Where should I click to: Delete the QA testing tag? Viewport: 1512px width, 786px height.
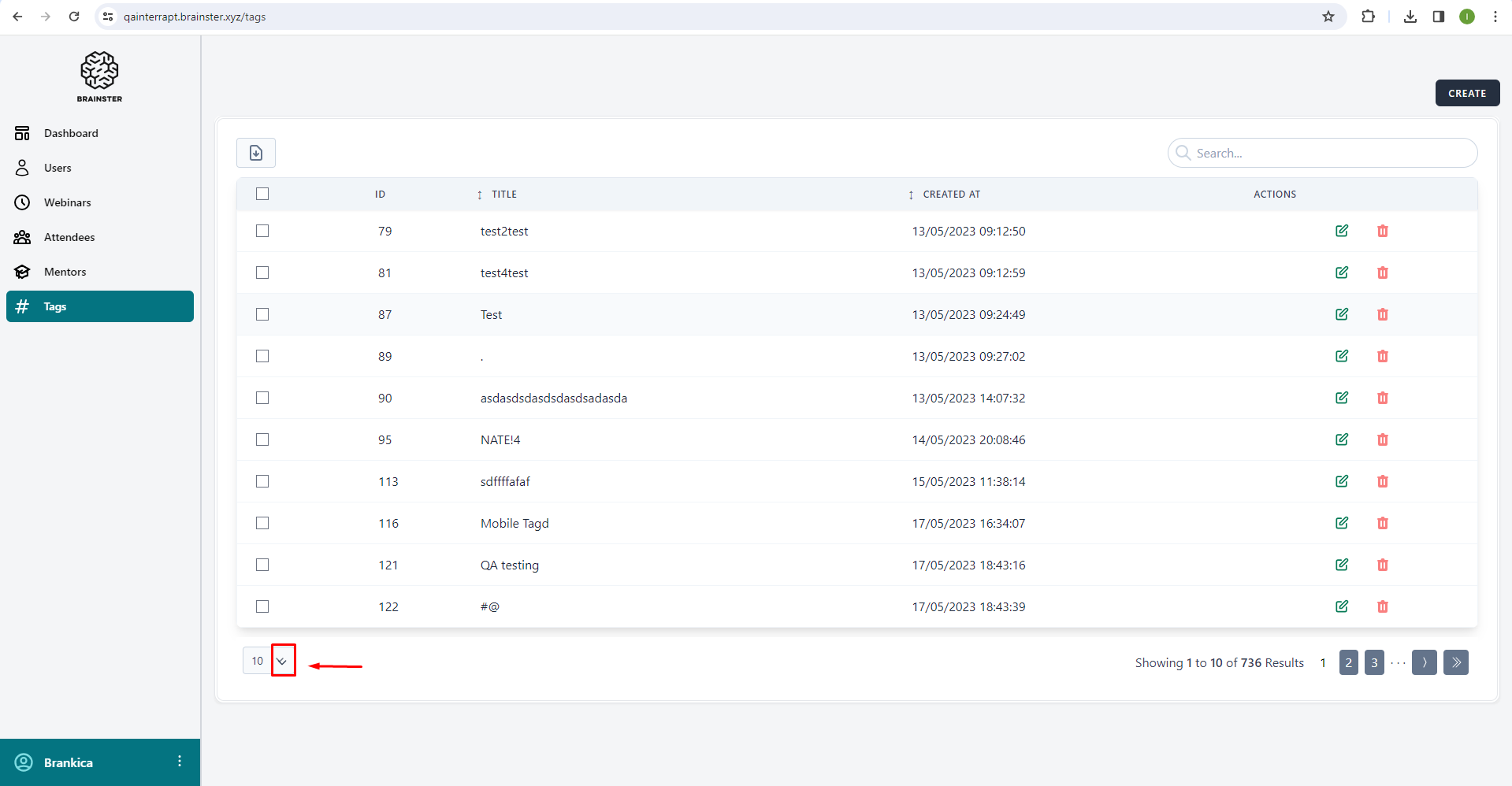click(1382, 565)
